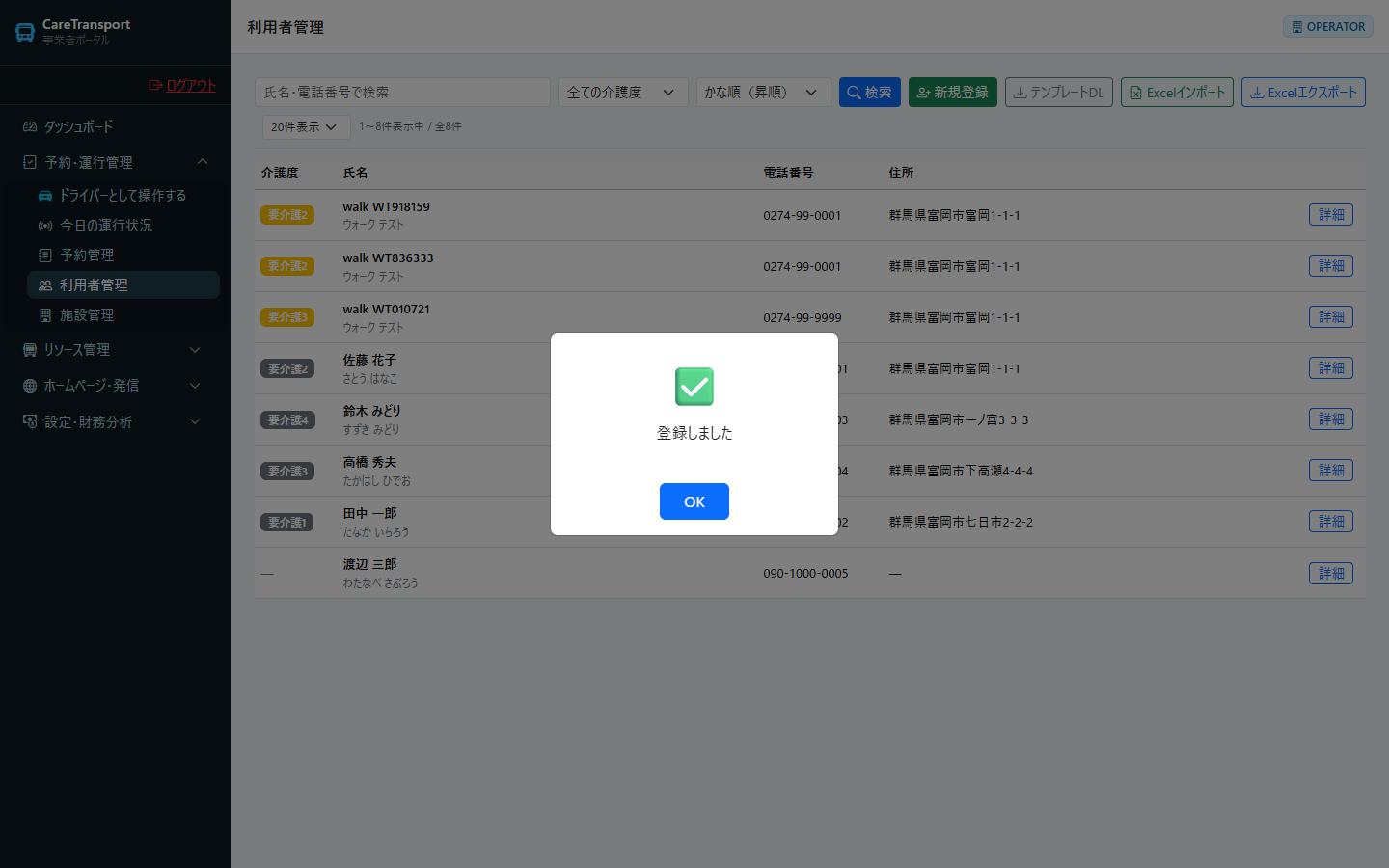Expand the リソース管理 section
Screen dimensions: 1389x868
coord(116,349)
